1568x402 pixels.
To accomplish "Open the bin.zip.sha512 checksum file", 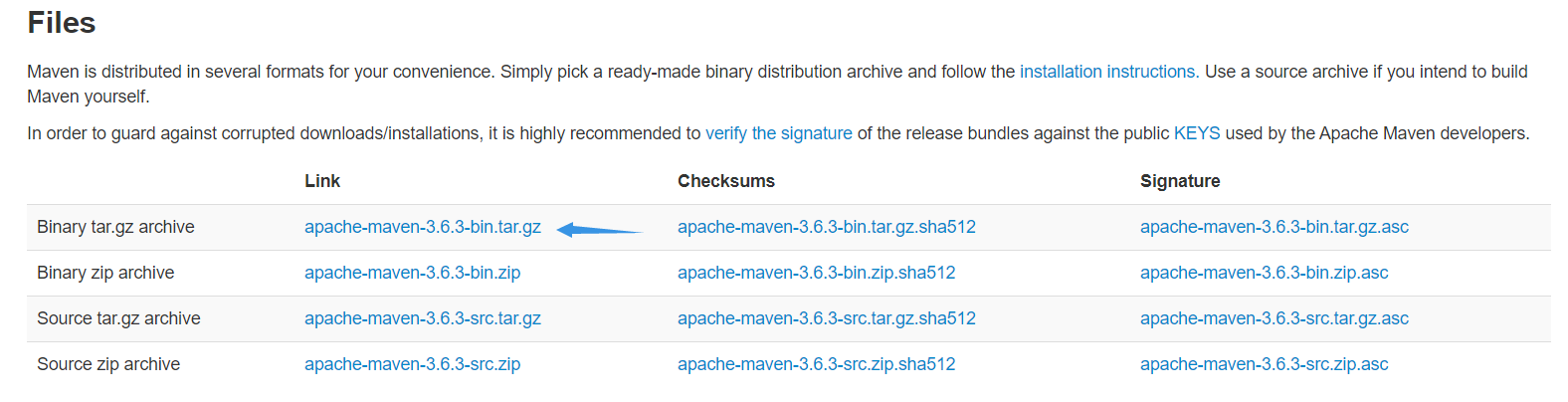I will [817, 273].
